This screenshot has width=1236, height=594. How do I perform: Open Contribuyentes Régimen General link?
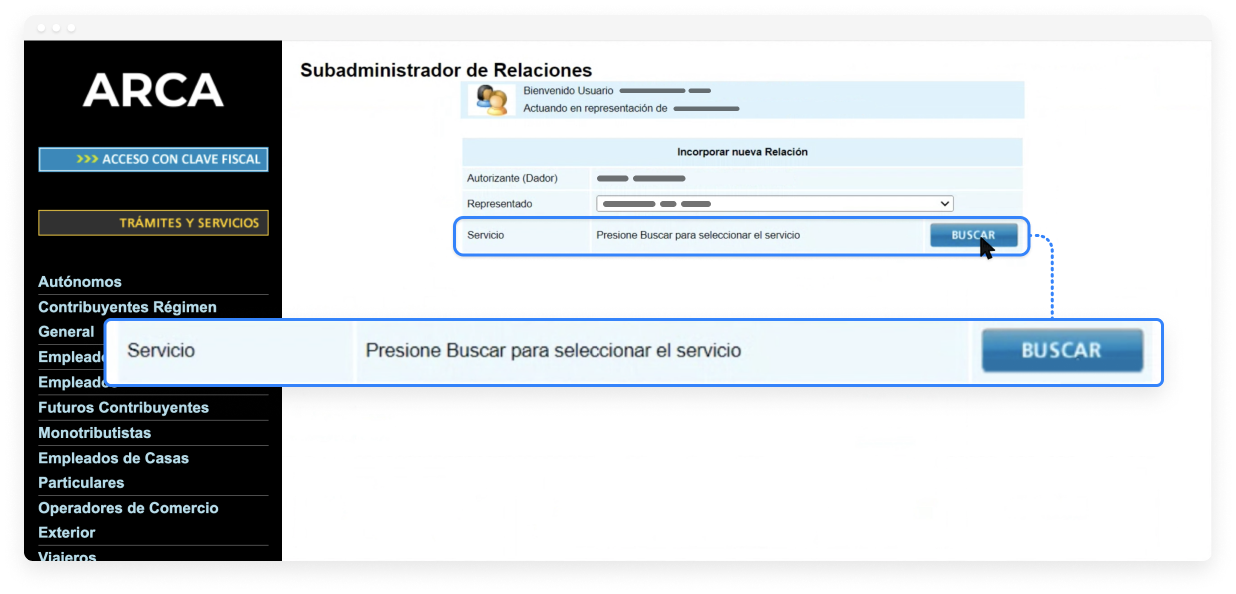click(x=127, y=319)
